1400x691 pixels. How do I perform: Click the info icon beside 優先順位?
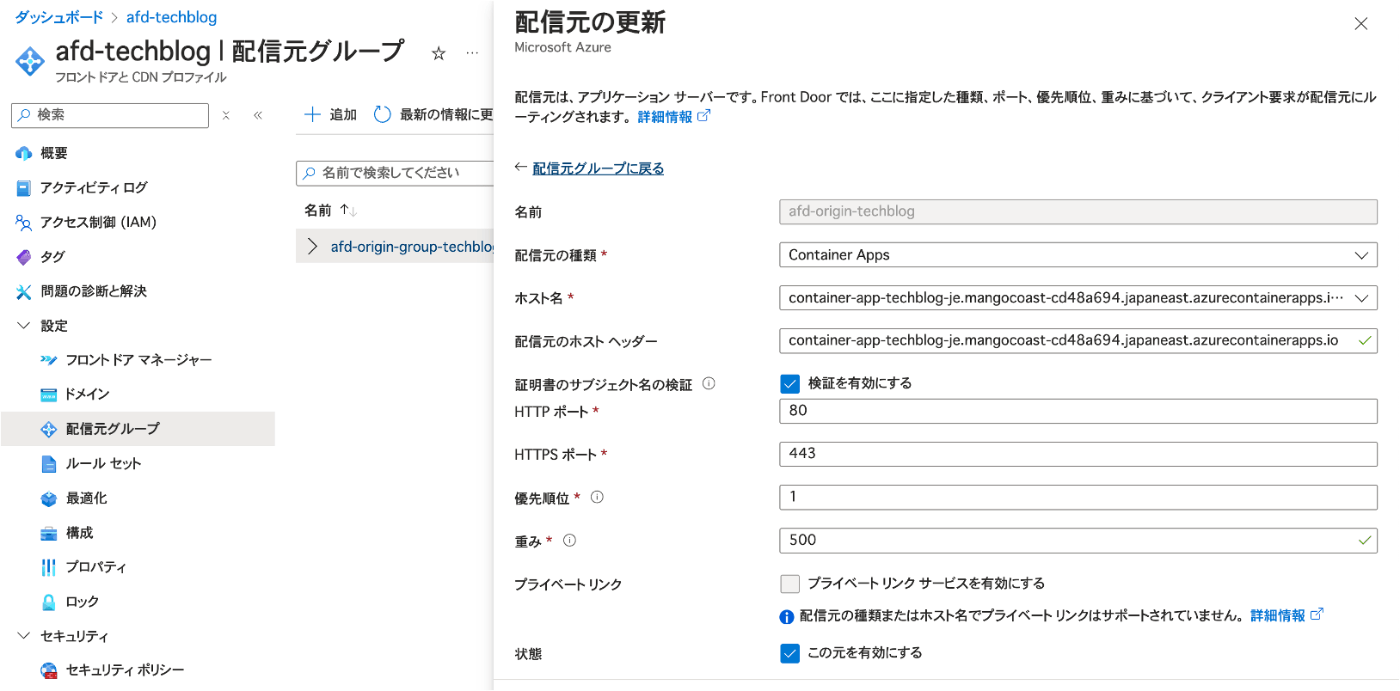tap(597, 497)
